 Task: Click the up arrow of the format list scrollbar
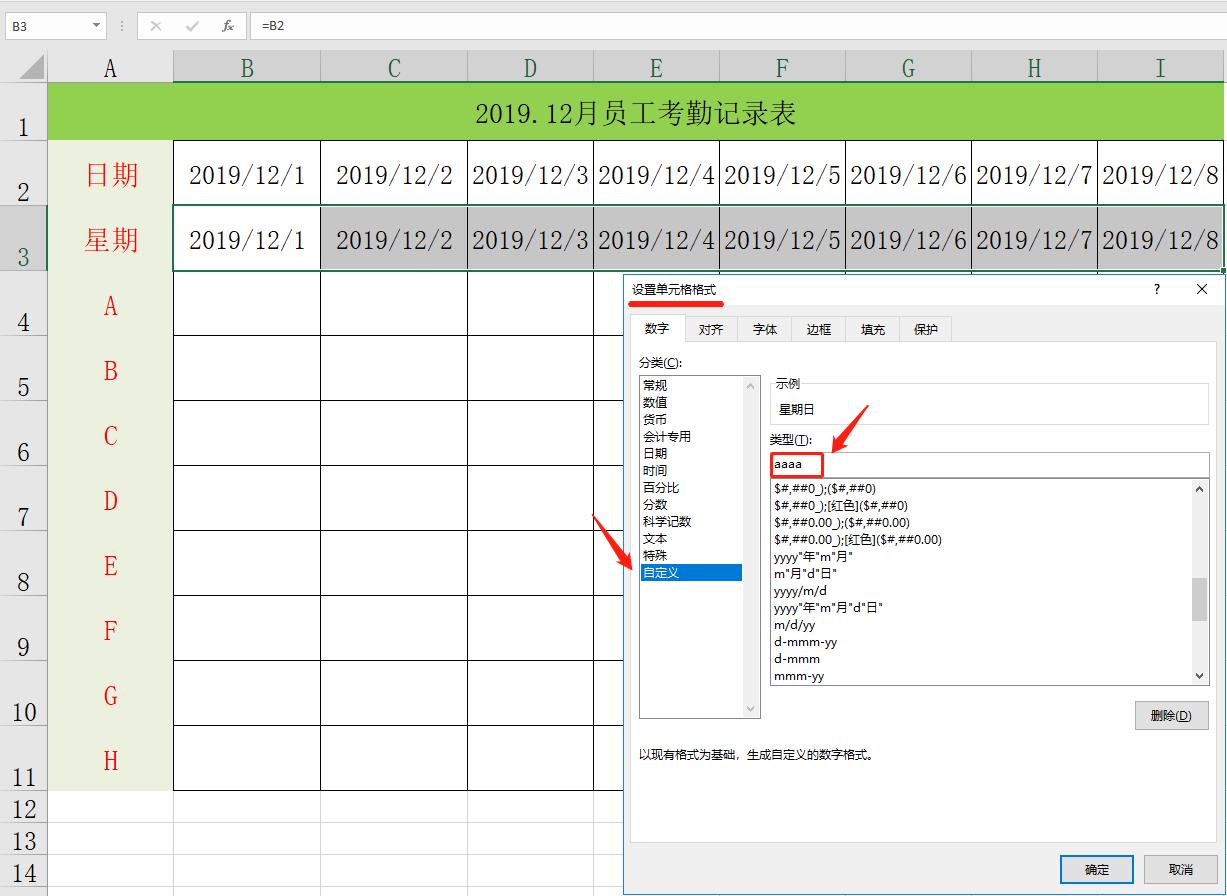[1199, 489]
